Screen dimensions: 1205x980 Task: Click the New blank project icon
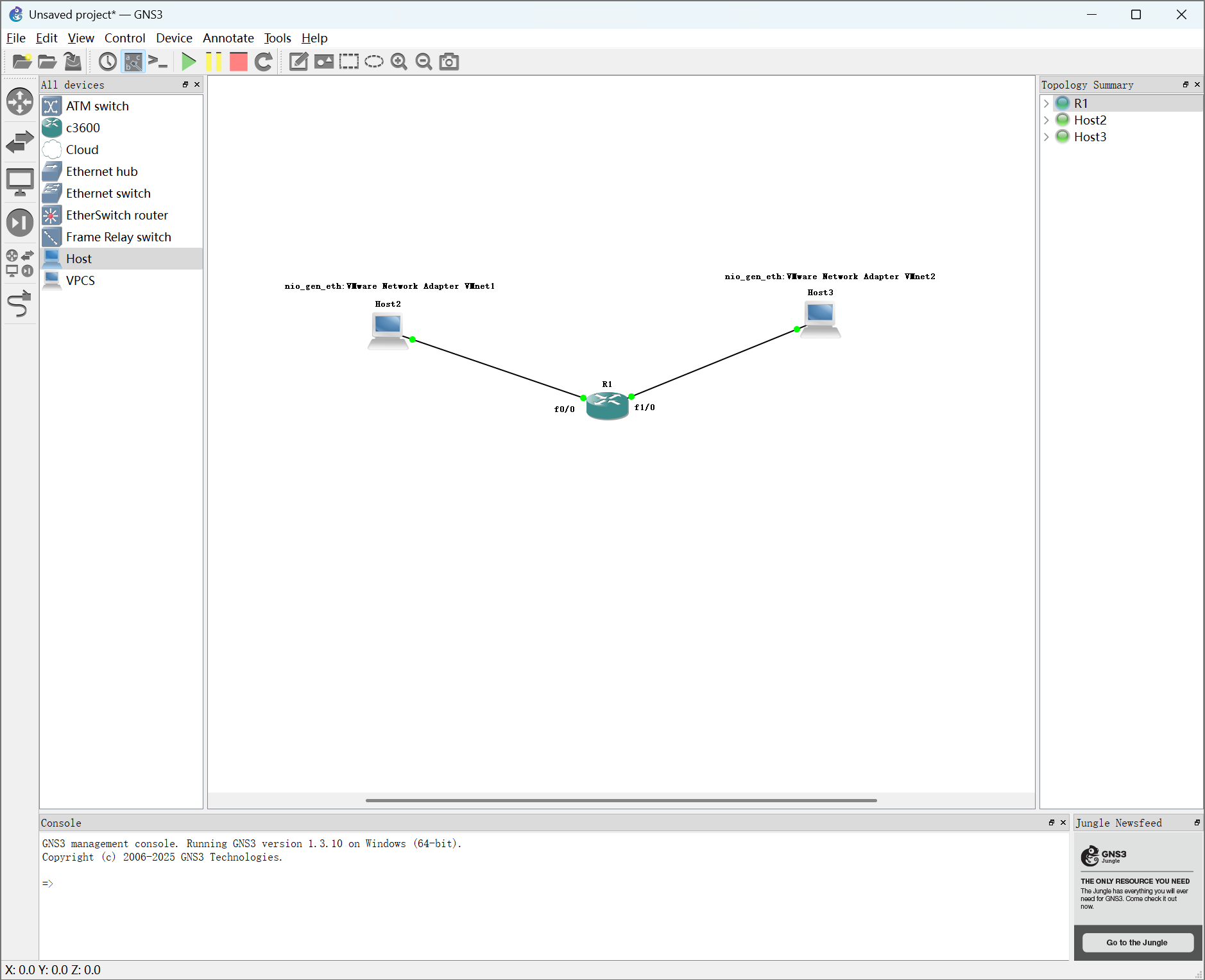[x=22, y=62]
